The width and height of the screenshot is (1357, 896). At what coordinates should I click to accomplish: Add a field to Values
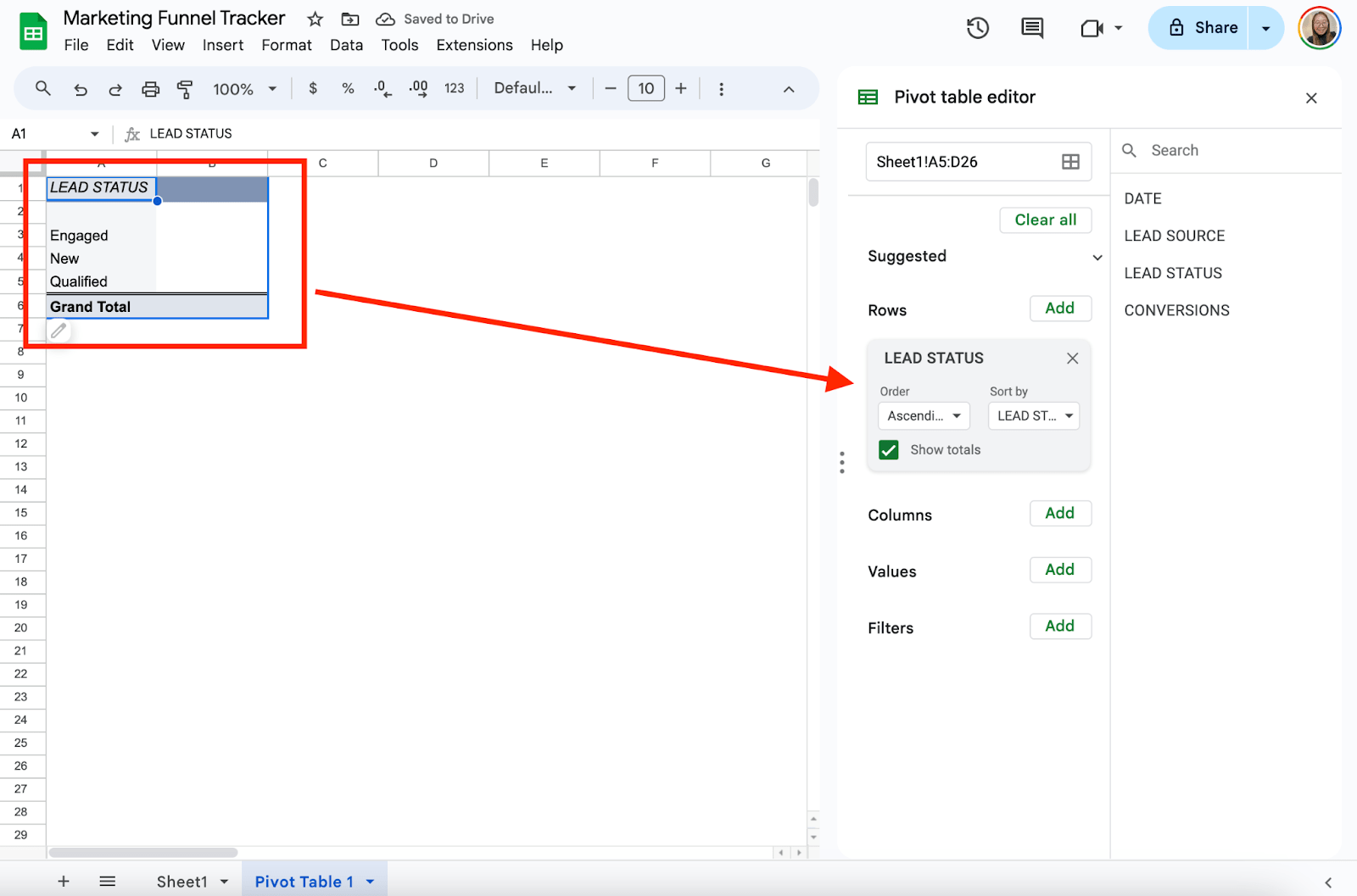point(1060,570)
